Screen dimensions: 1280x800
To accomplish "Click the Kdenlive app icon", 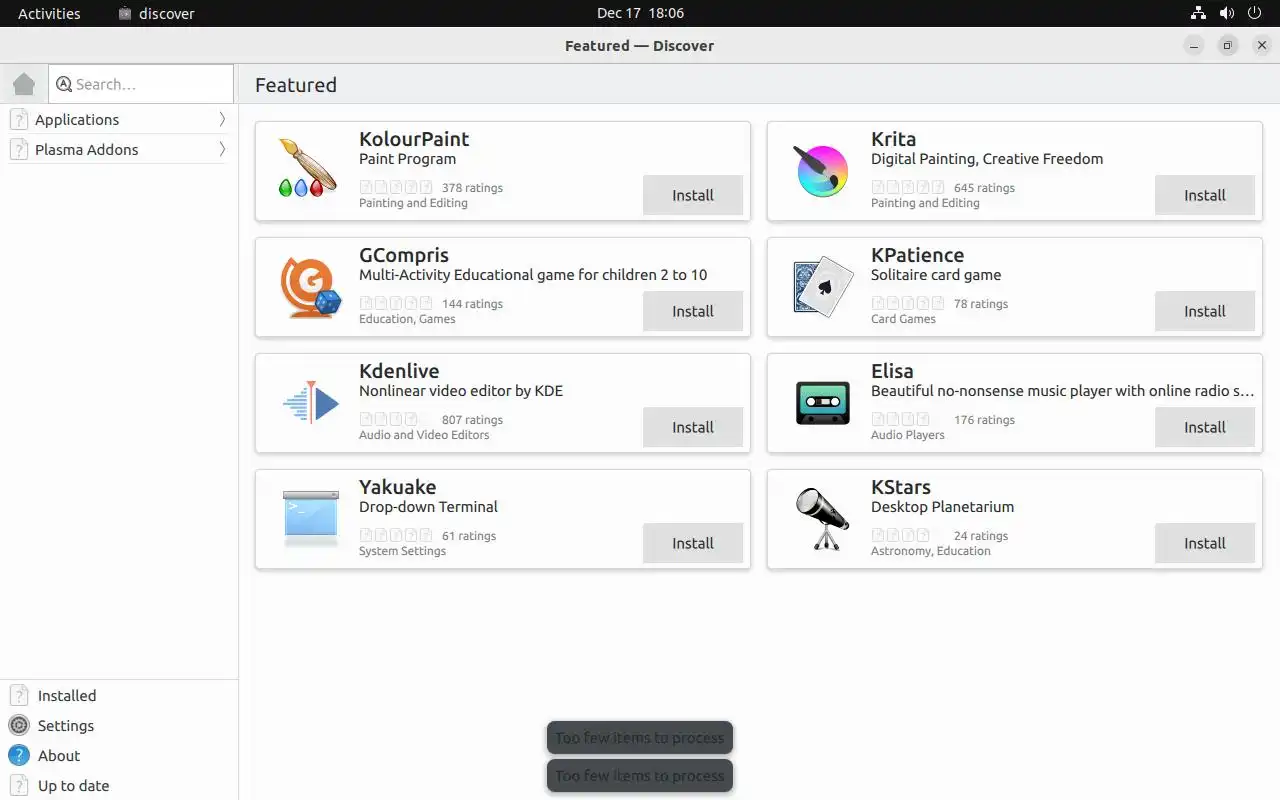I will (311, 402).
